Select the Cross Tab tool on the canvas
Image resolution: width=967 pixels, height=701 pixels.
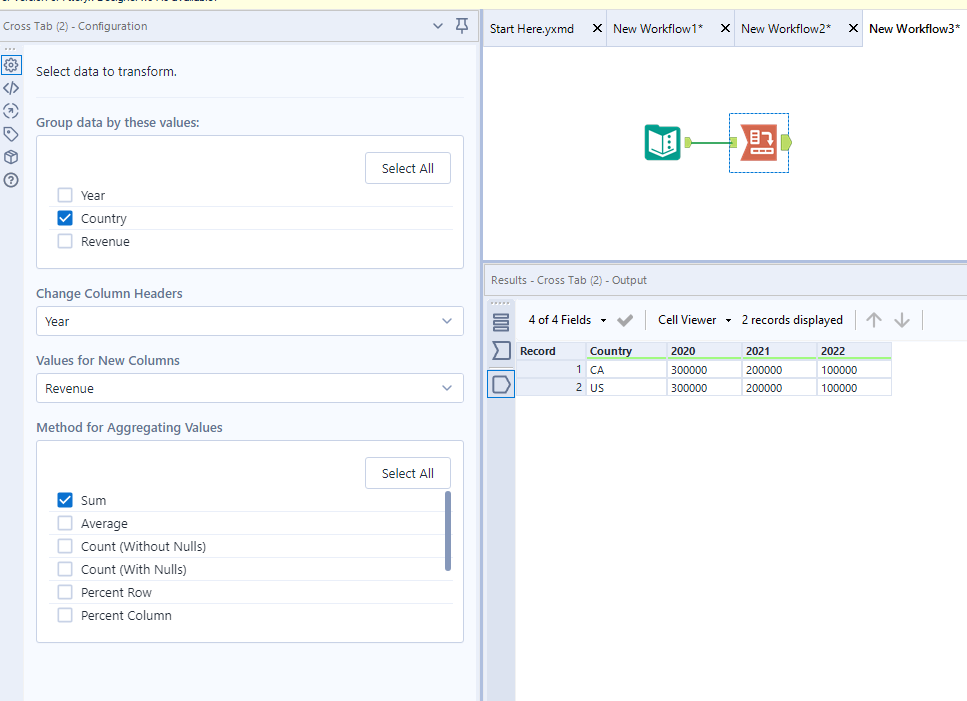point(758,142)
